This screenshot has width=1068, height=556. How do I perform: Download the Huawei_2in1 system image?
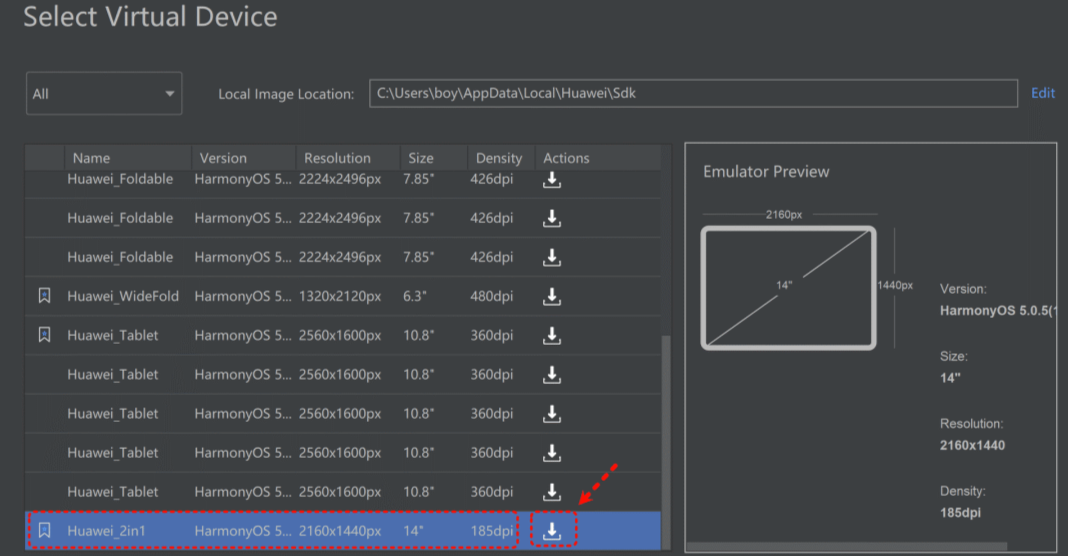(552, 531)
